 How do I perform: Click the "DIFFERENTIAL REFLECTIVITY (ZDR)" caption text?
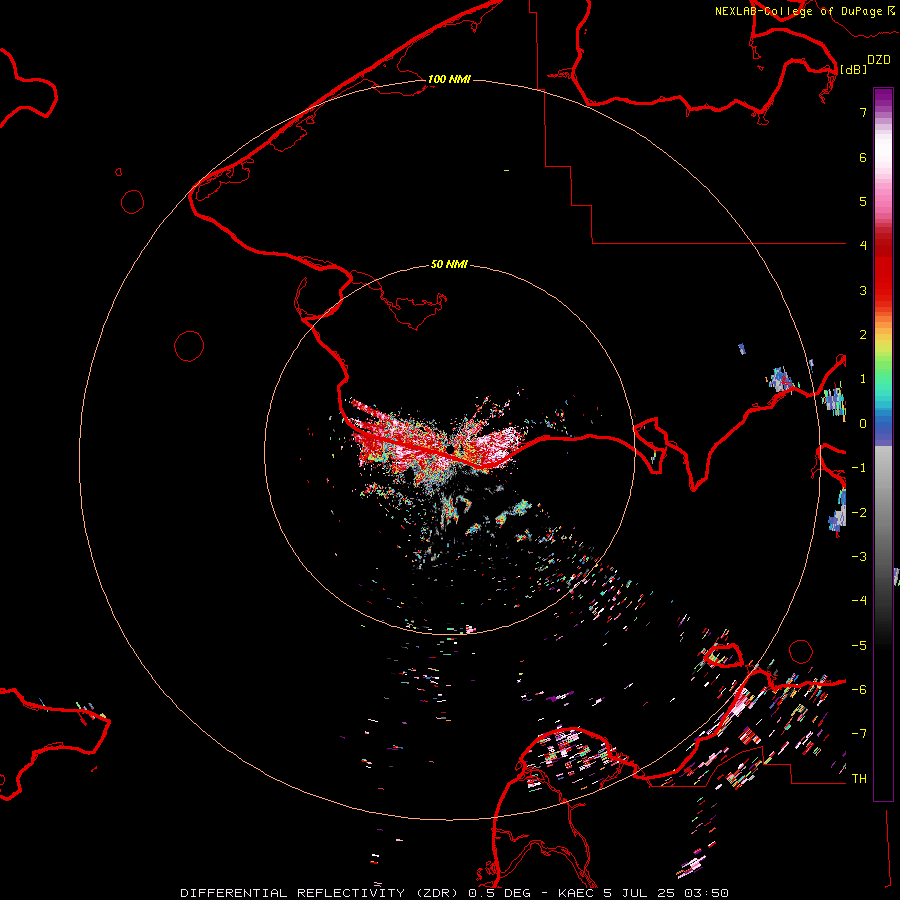point(322,893)
